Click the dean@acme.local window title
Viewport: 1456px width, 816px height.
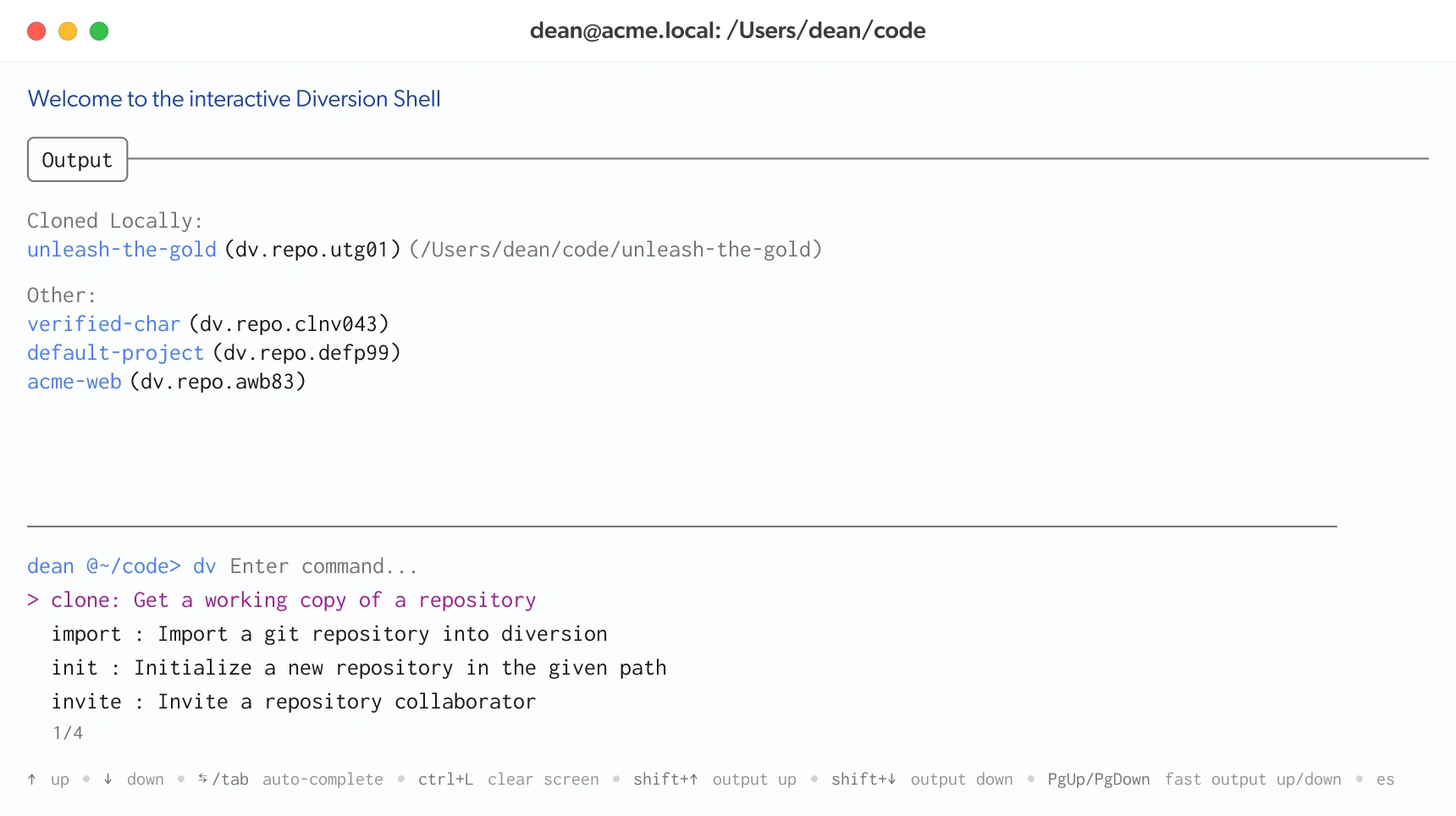point(728,30)
